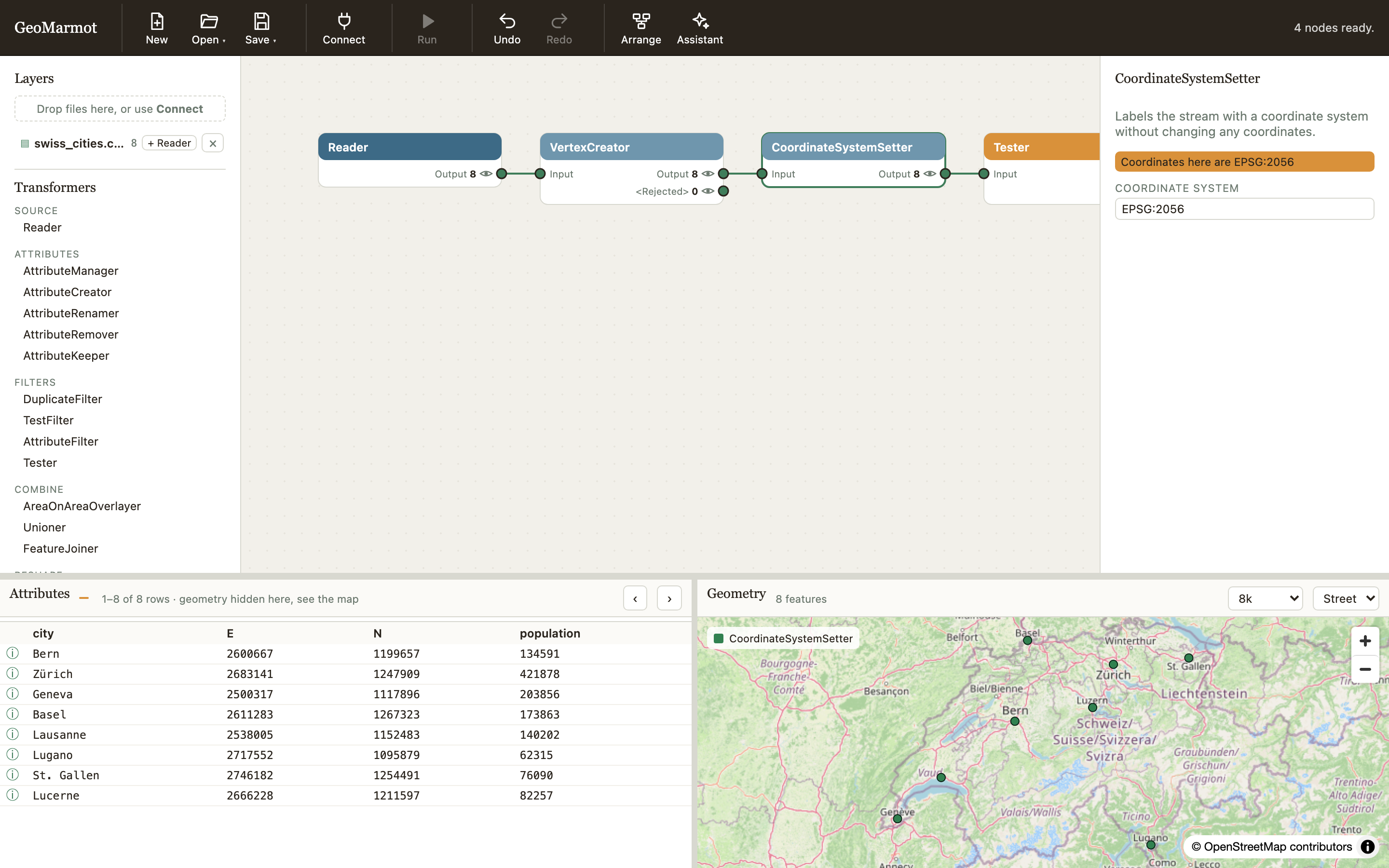This screenshot has width=1389, height=868.
Task: Click the city column header
Action: tap(43, 633)
